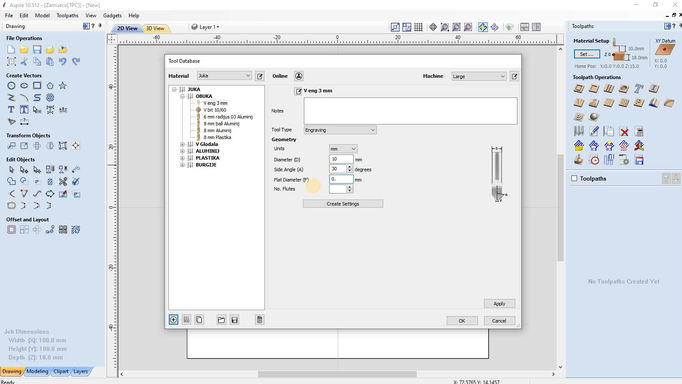Select the 8 mm Plastika tool in tree
This screenshot has width=682, height=384.
[217, 137]
